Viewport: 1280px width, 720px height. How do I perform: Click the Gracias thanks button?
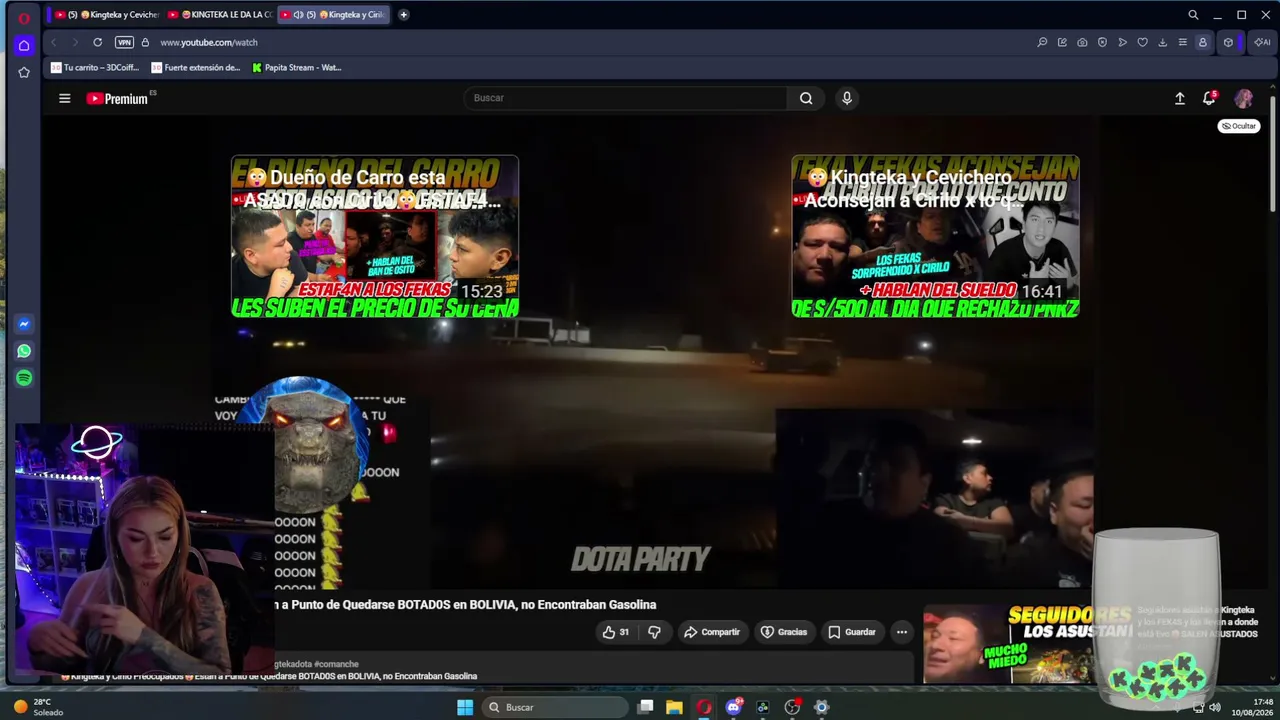pyautogui.click(x=784, y=632)
